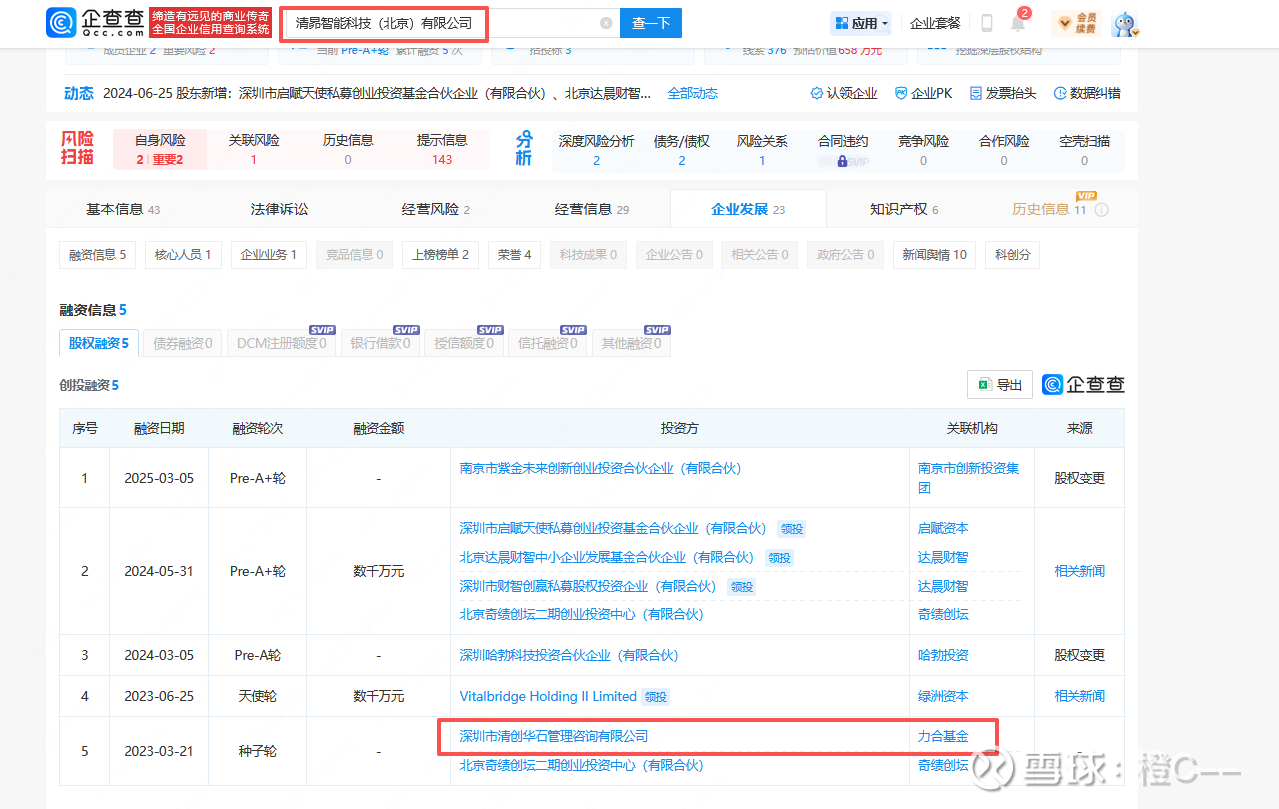Select the 核心人员 1 filter chip
This screenshot has width=1279, height=809.
[182, 255]
